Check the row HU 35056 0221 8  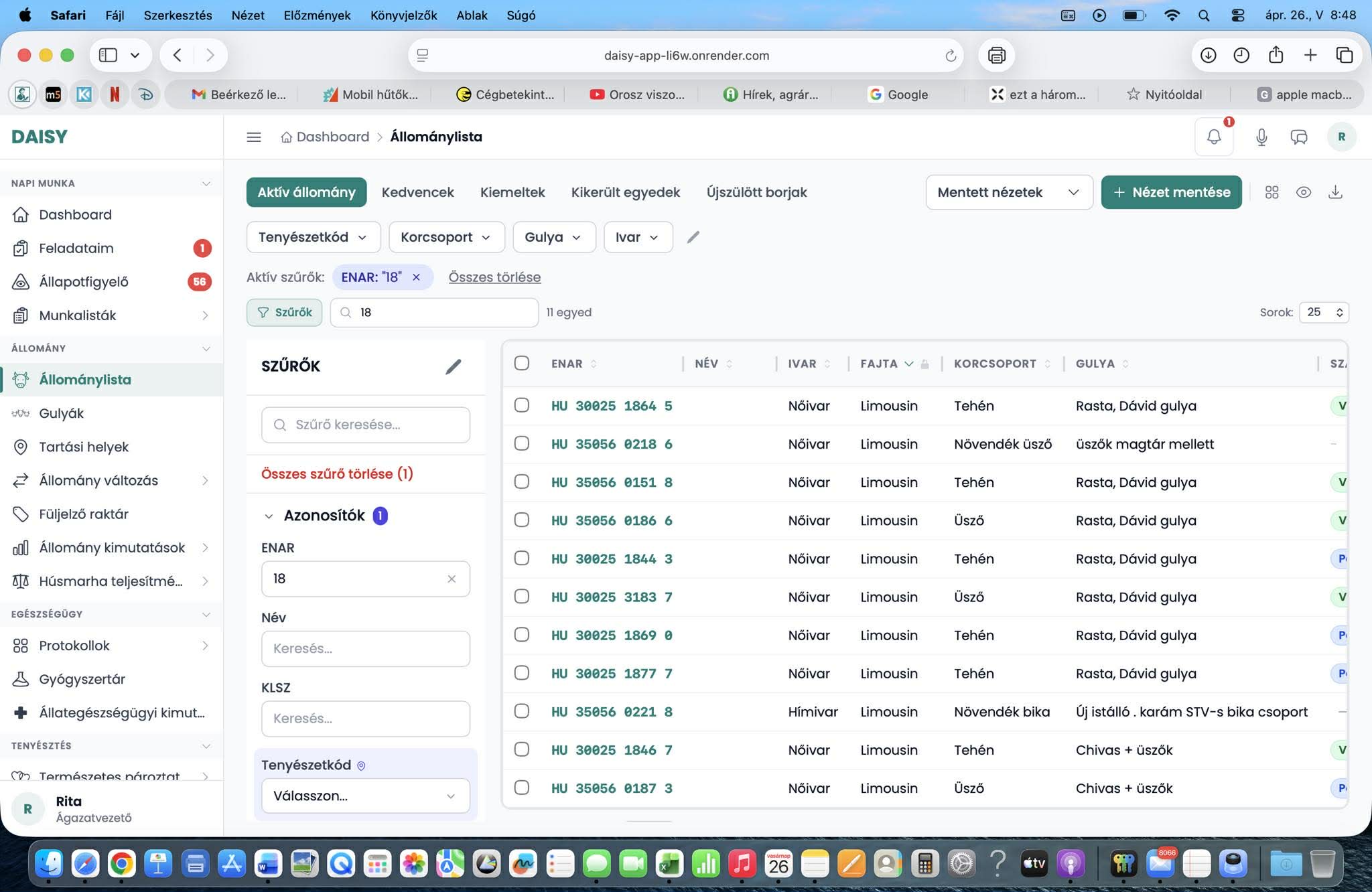pyautogui.click(x=522, y=711)
